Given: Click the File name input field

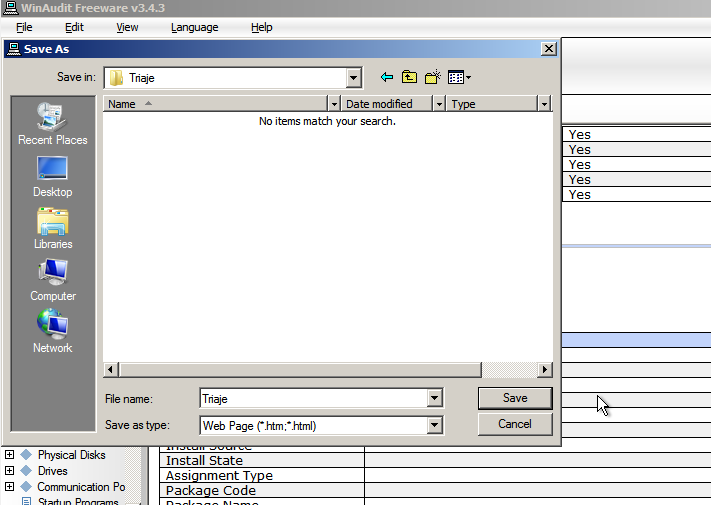Looking at the screenshot, I should tap(314, 398).
